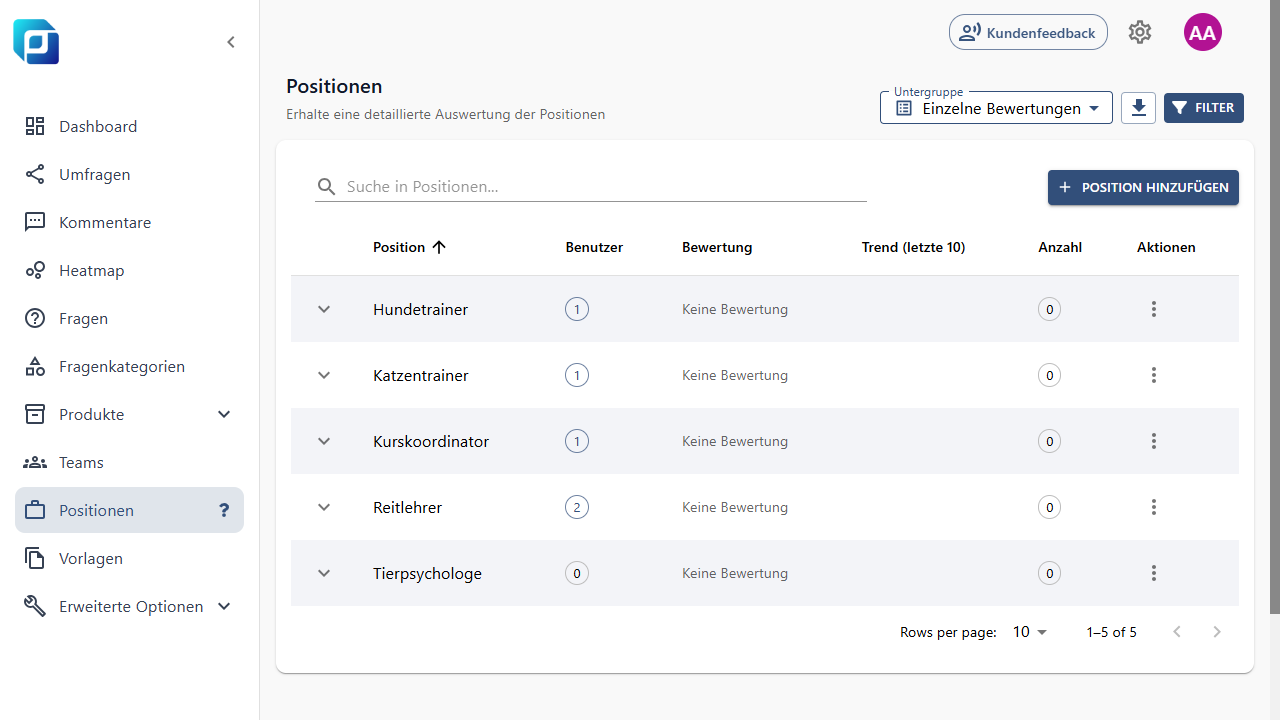Viewport: 1280px width, 720px height.
Task: Open Dashboard from the sidebar
Action: click(129, 126)
